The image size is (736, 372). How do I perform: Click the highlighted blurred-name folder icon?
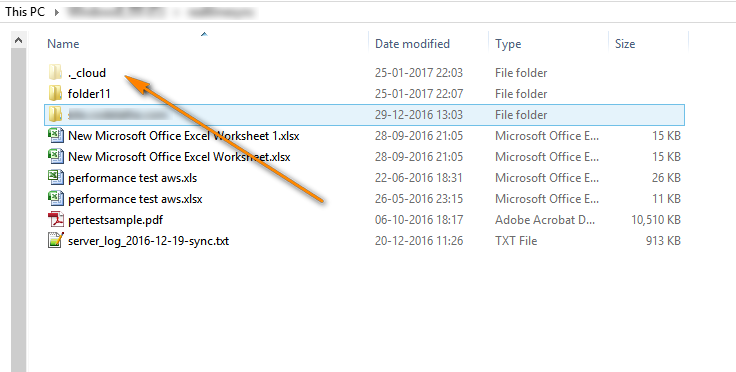click(x=55, y=114)
